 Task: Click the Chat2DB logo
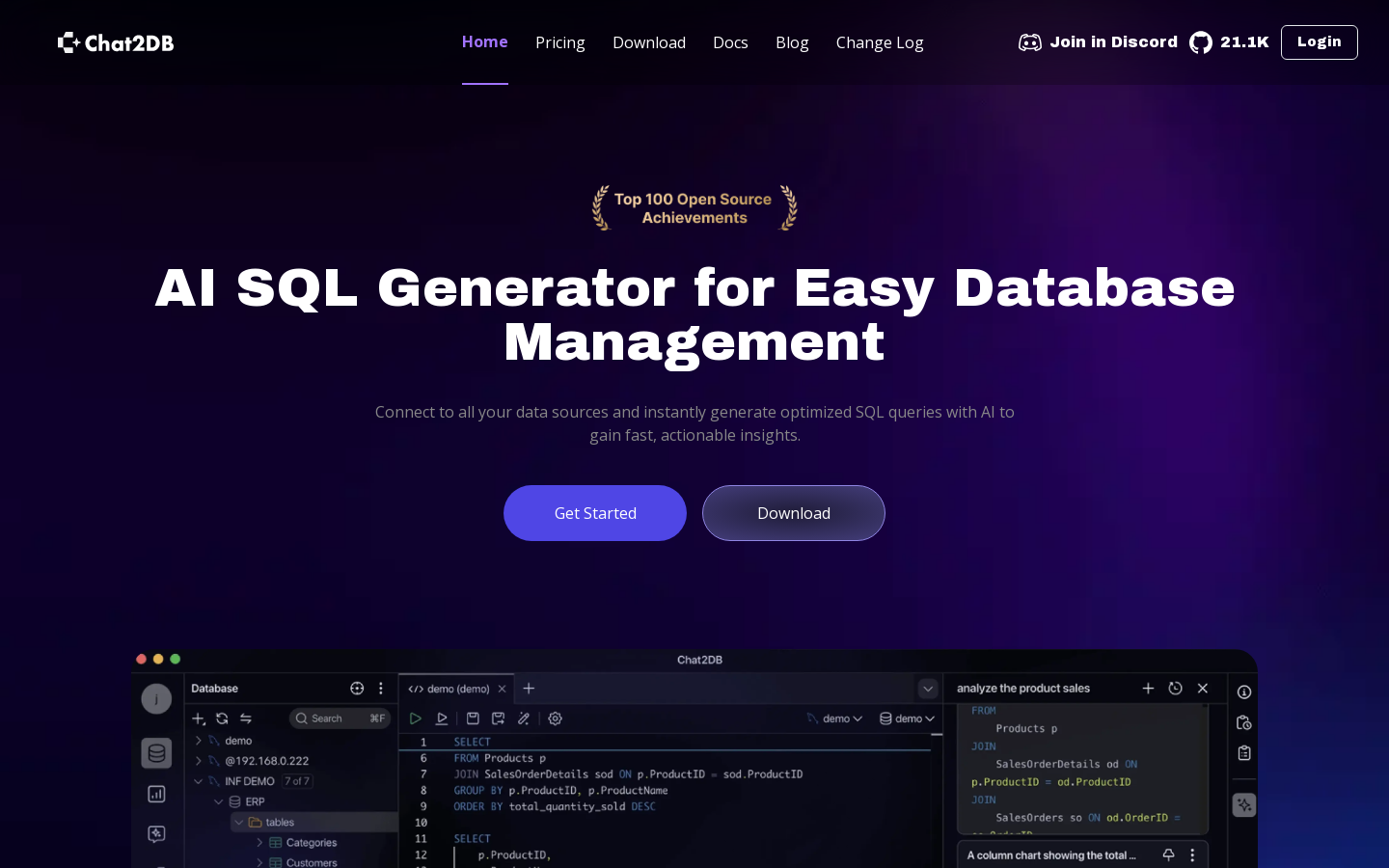[x=116, y=42]
